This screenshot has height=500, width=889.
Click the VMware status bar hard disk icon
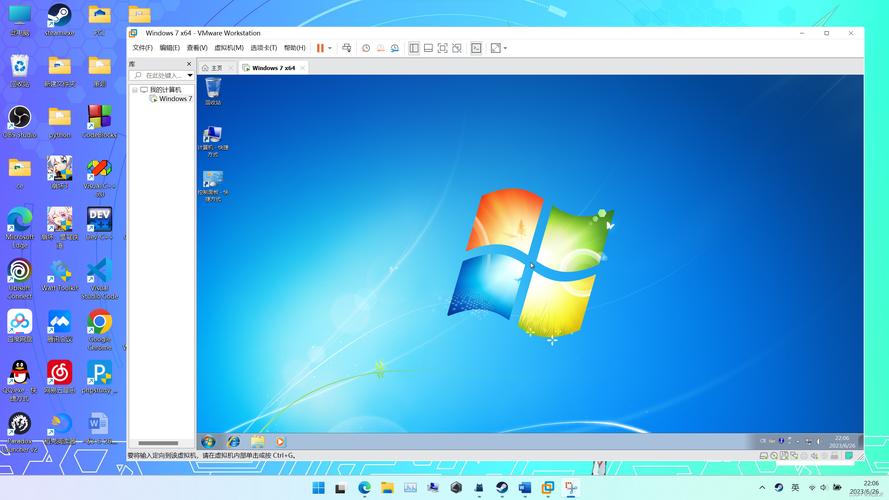[764, 456]
